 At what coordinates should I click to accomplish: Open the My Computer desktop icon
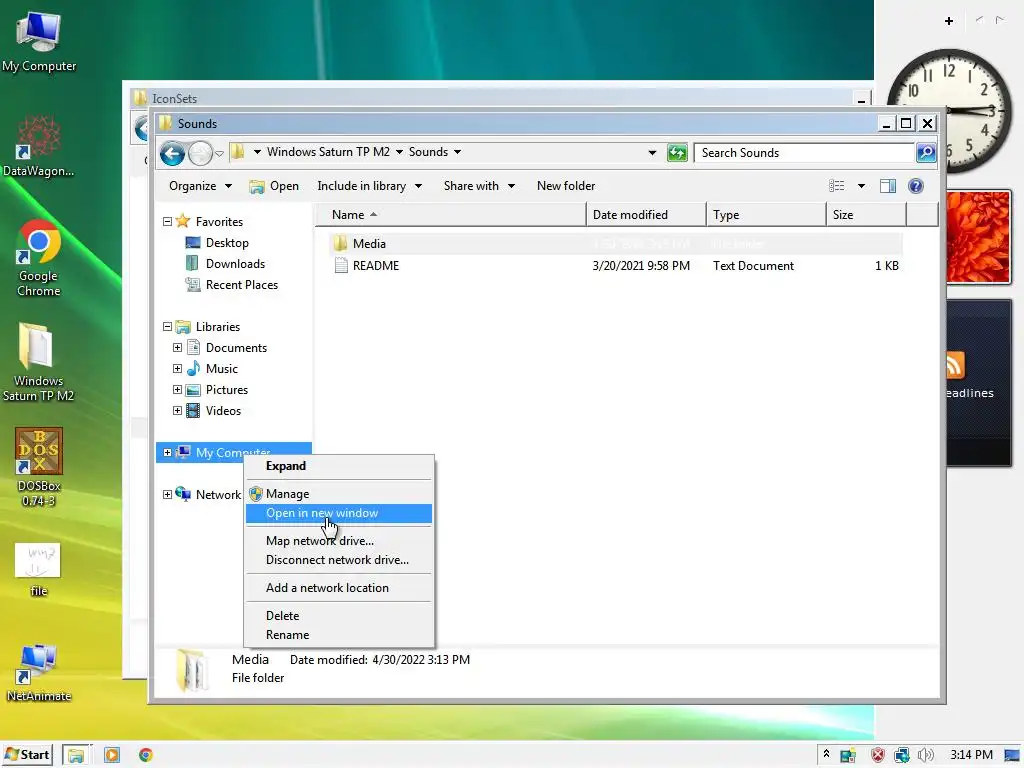pos(39,42)
